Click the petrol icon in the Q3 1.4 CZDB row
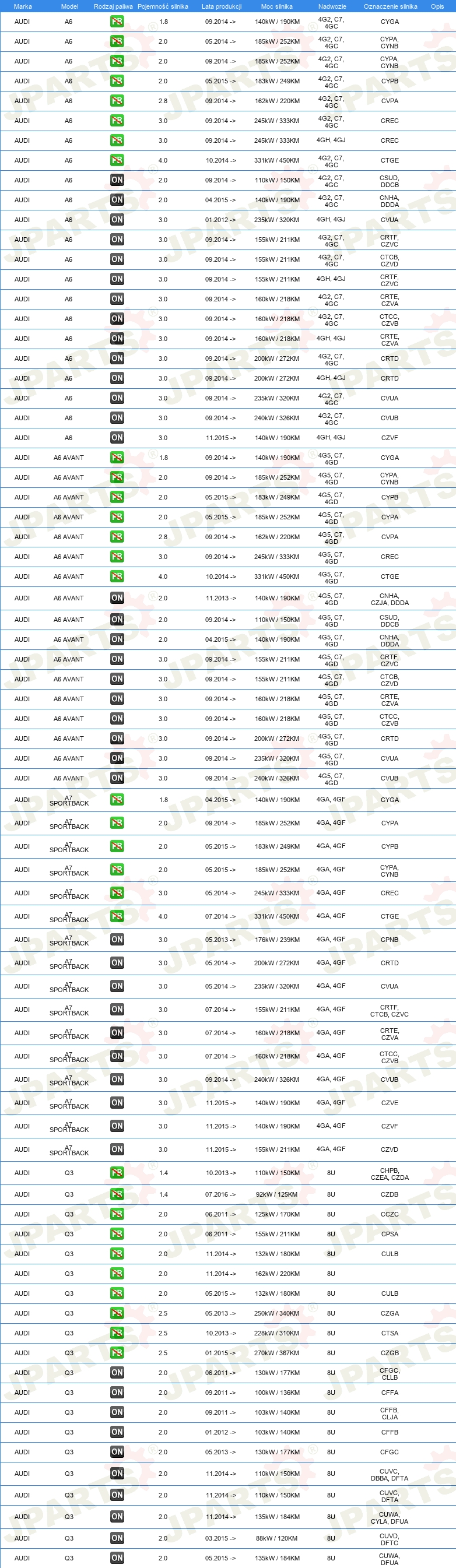456x1568 pixels. pyautogui.click(x=117, y=1194)
